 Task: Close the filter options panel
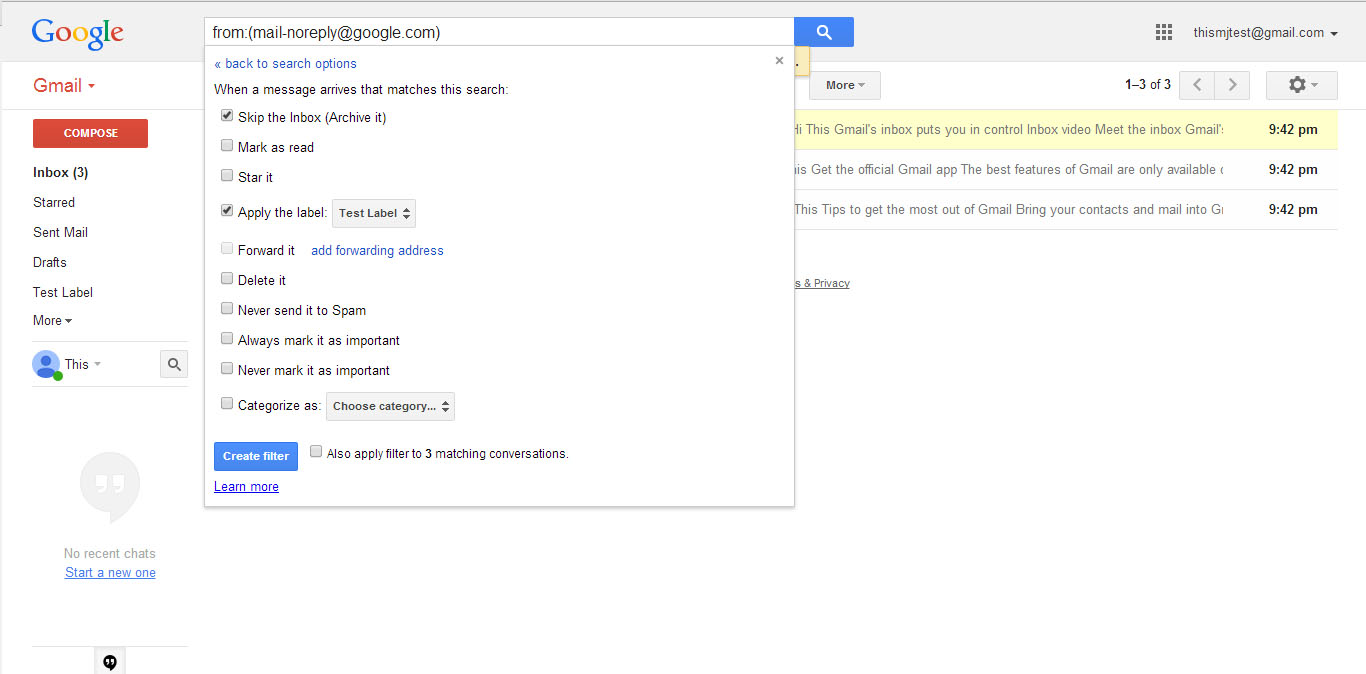779,61
